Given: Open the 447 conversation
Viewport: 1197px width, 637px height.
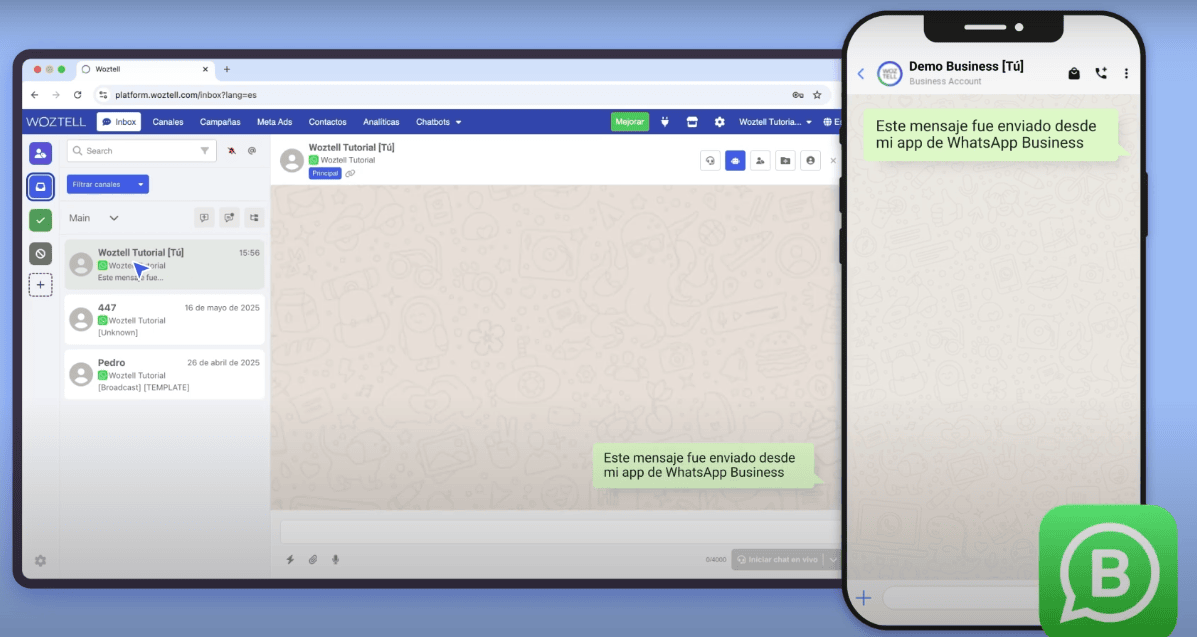Looking at the screenshot, I should [164, 319].
